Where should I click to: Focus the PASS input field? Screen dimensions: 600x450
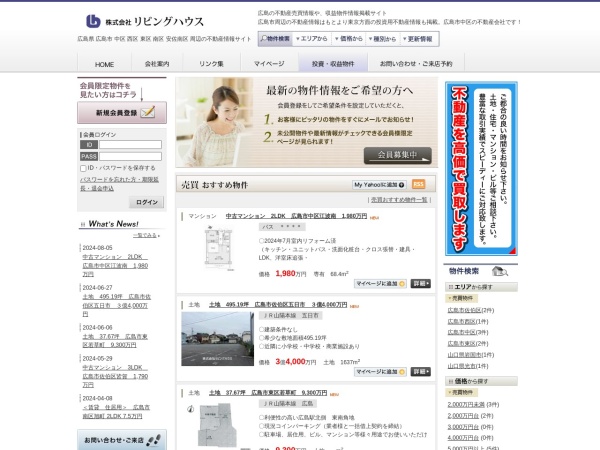[x=130, y=157]
